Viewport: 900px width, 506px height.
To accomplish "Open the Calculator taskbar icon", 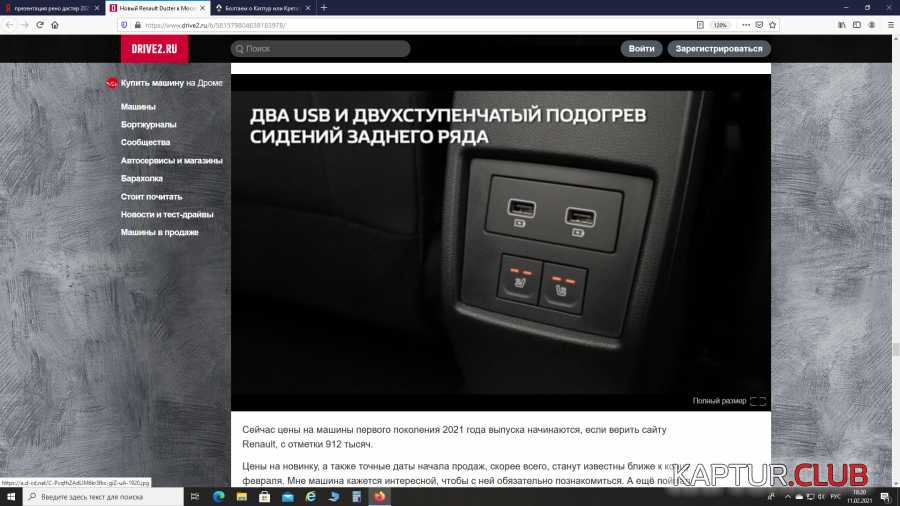I will (356, 497).
